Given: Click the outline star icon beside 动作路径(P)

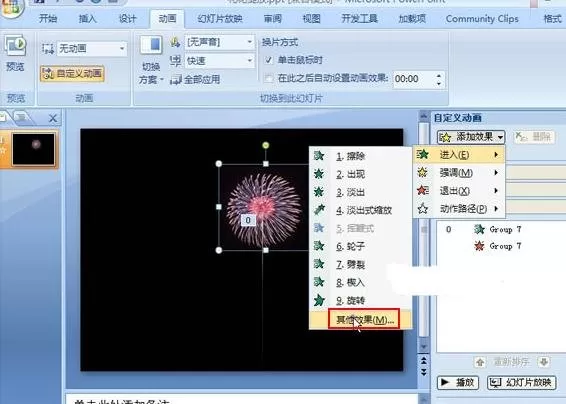Looking at the screenshot, I should pos(422,208).
